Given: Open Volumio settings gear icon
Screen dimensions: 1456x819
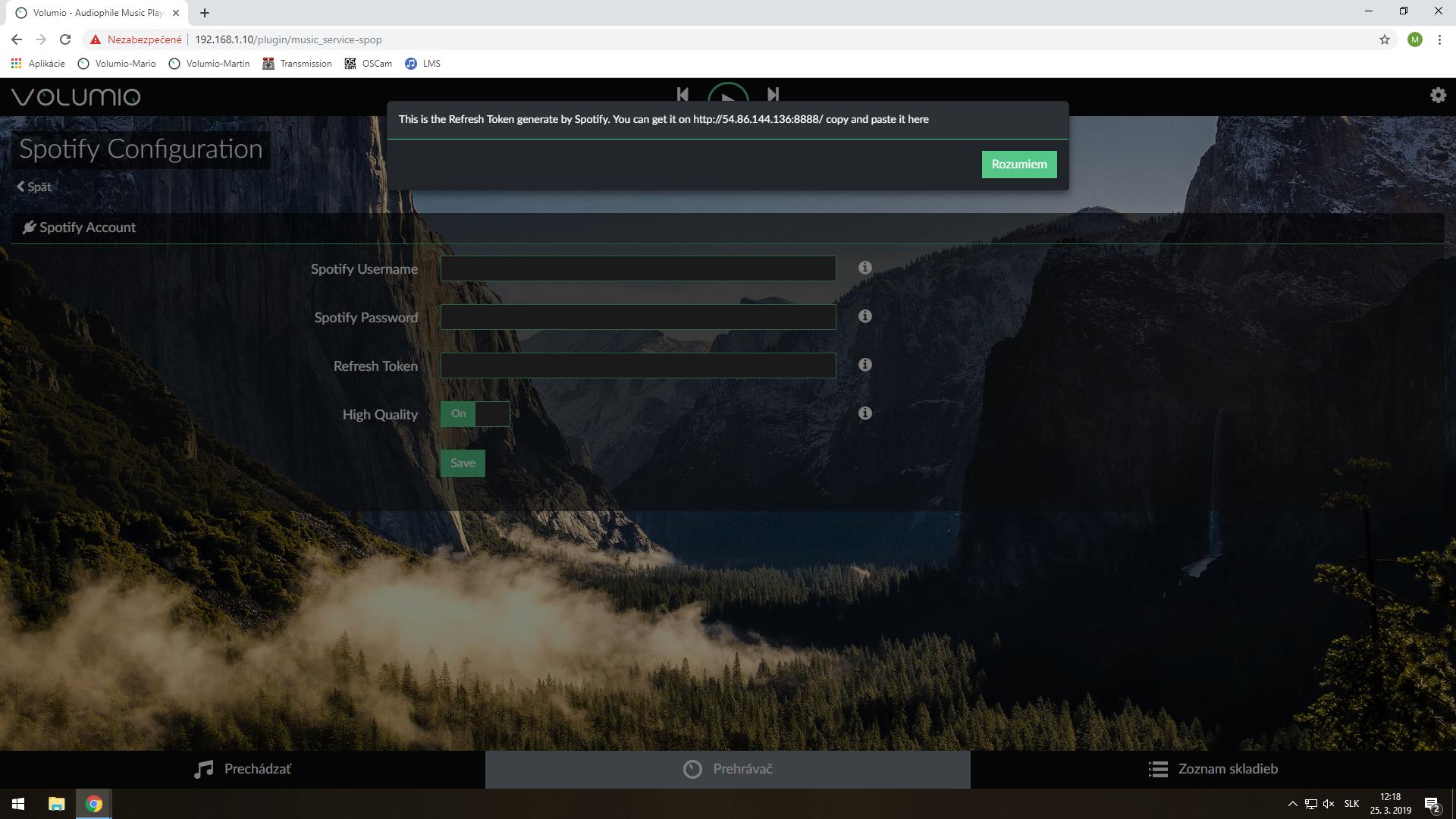Looking at the screenshot, I should [1438, 96].
